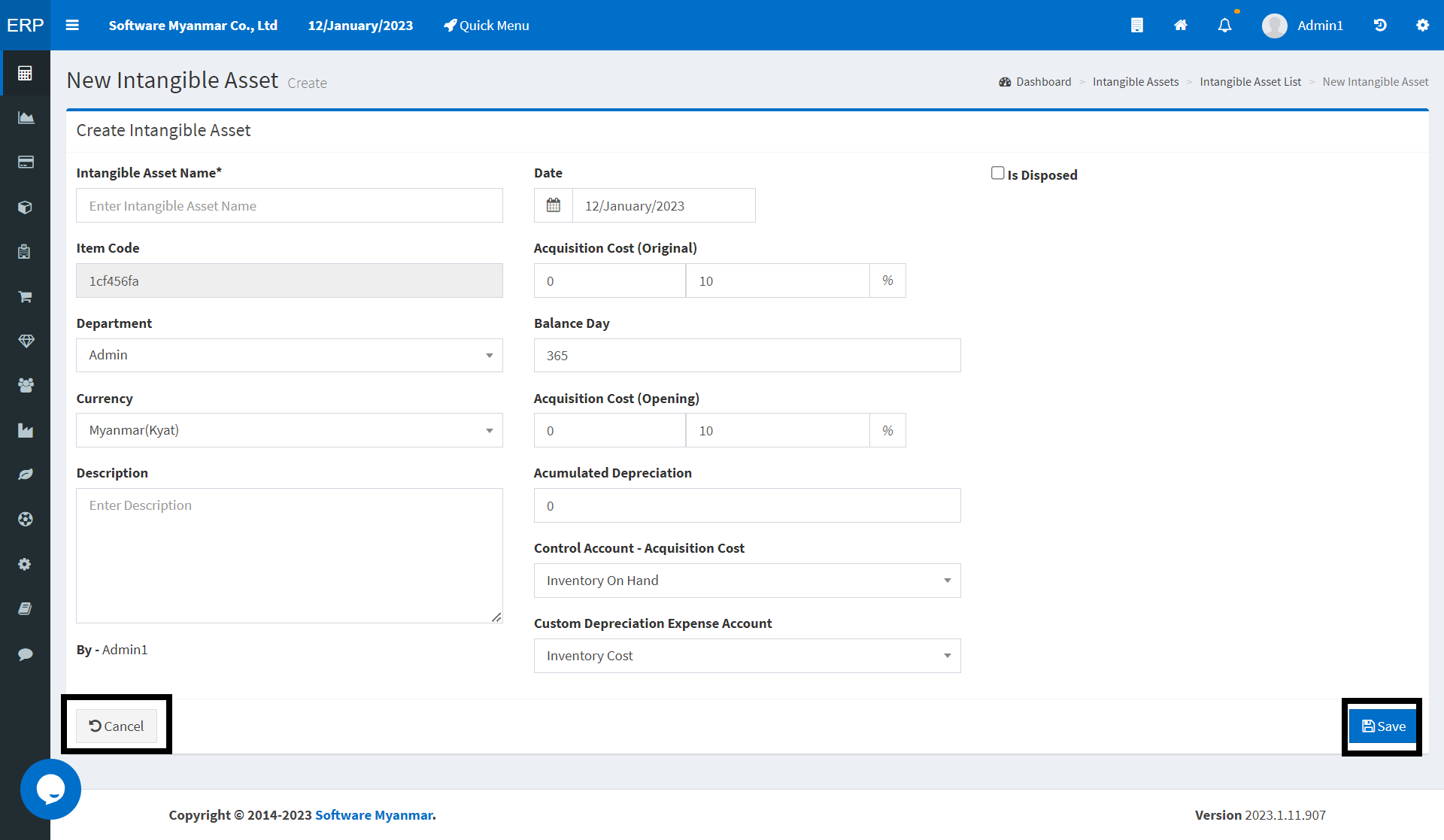This screenshot has height=840, width=1444.
Task: Open Control Account - Acquisition Cost dropdown
Action: (x=747, y=581)
